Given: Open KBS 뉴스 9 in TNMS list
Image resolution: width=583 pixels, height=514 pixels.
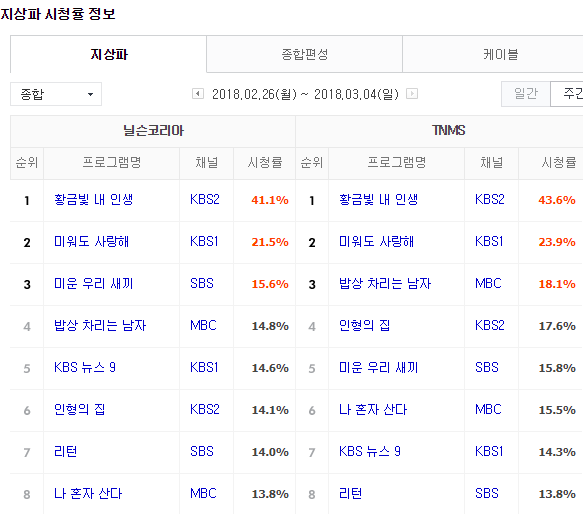Looking at the screenshot, I should click(x=370, y=452).
